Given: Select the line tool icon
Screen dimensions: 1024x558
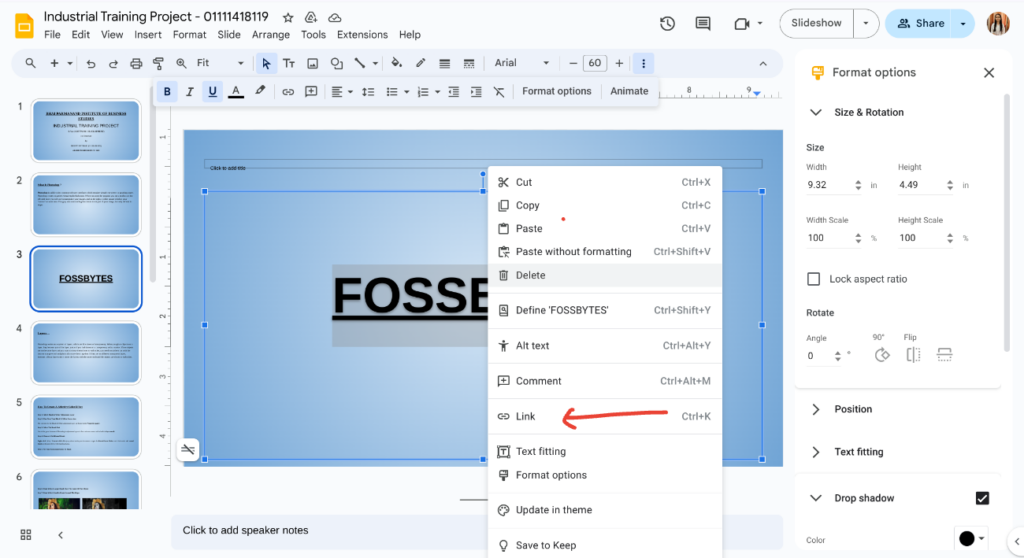Looking at the screenshot, I should (x=360, y=63).
